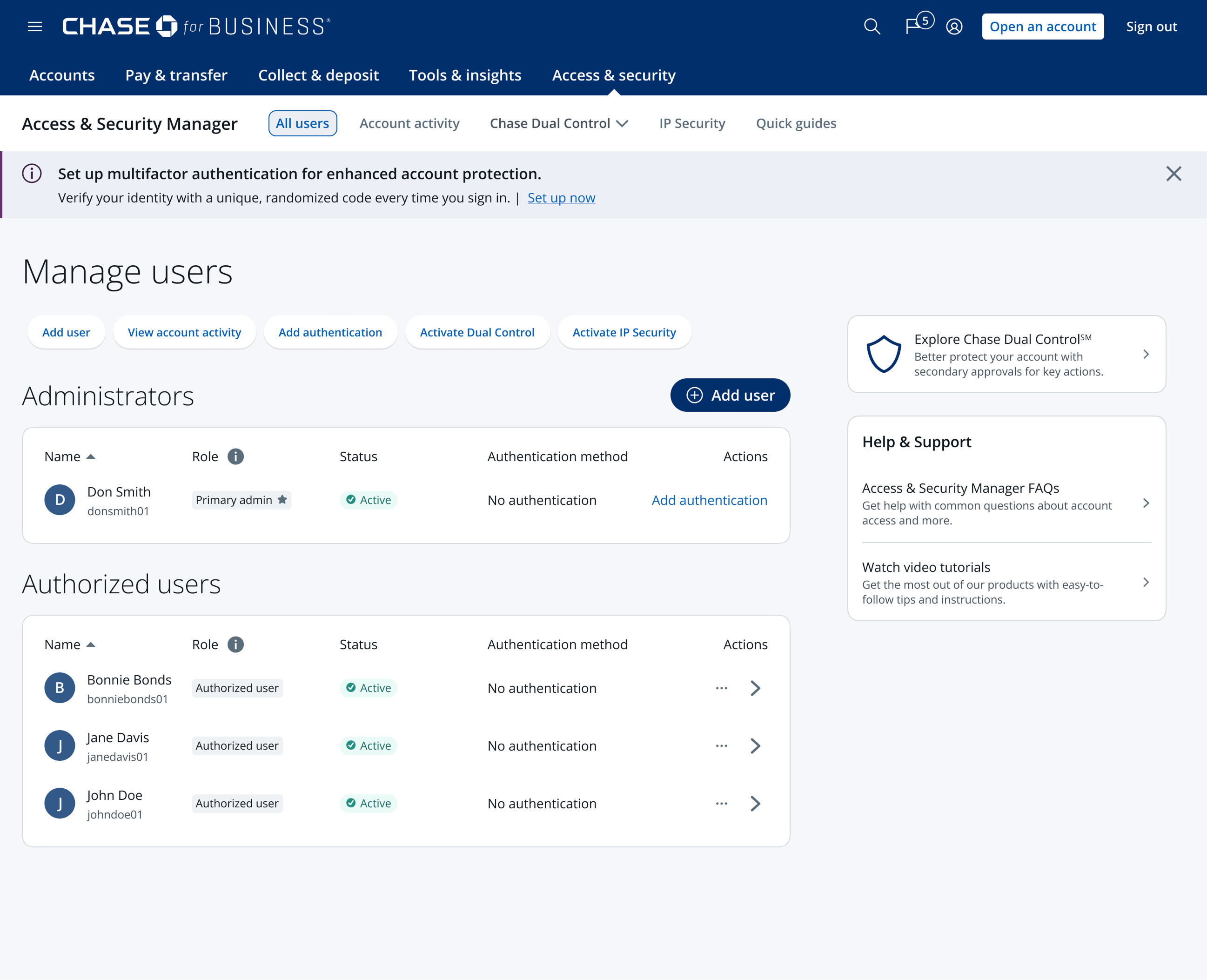The height and width of the screenshot is (980, 1207).
Task: Click the username janedavis01
Action: (117, 757)
